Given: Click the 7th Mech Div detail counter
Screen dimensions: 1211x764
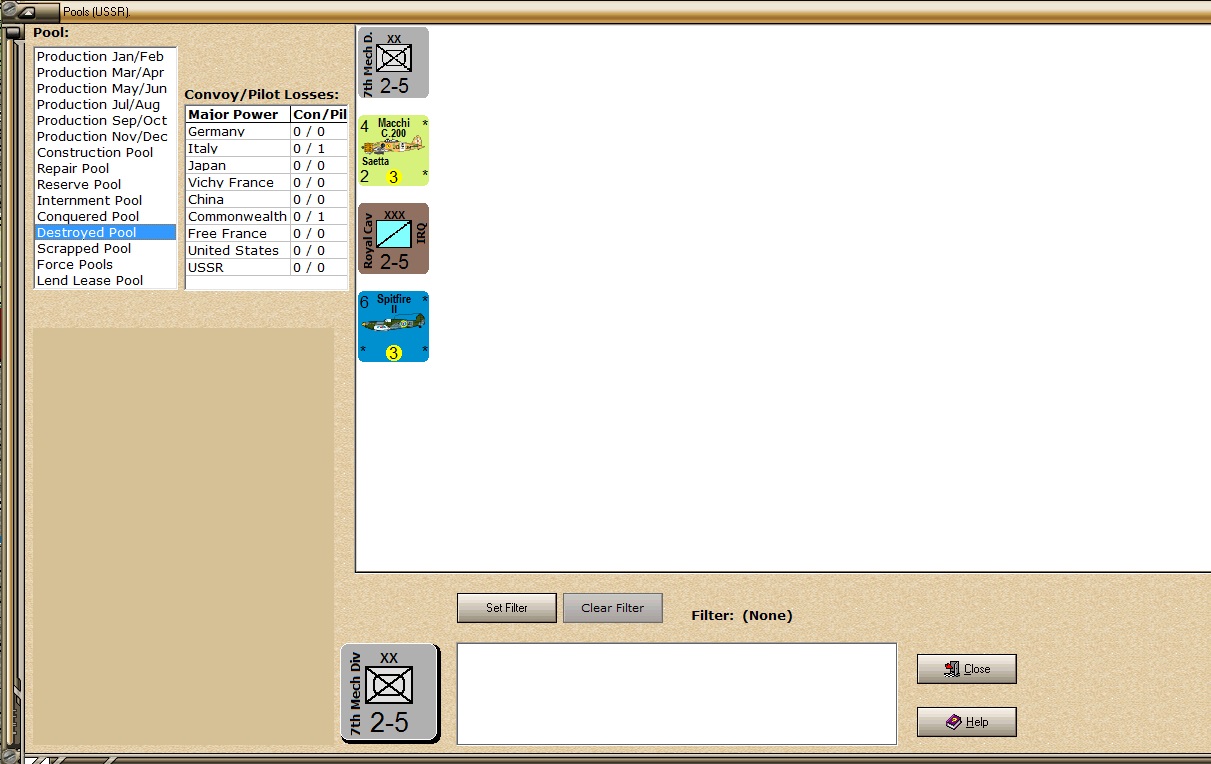Looking at the screenshot, I should pos(390,693).
